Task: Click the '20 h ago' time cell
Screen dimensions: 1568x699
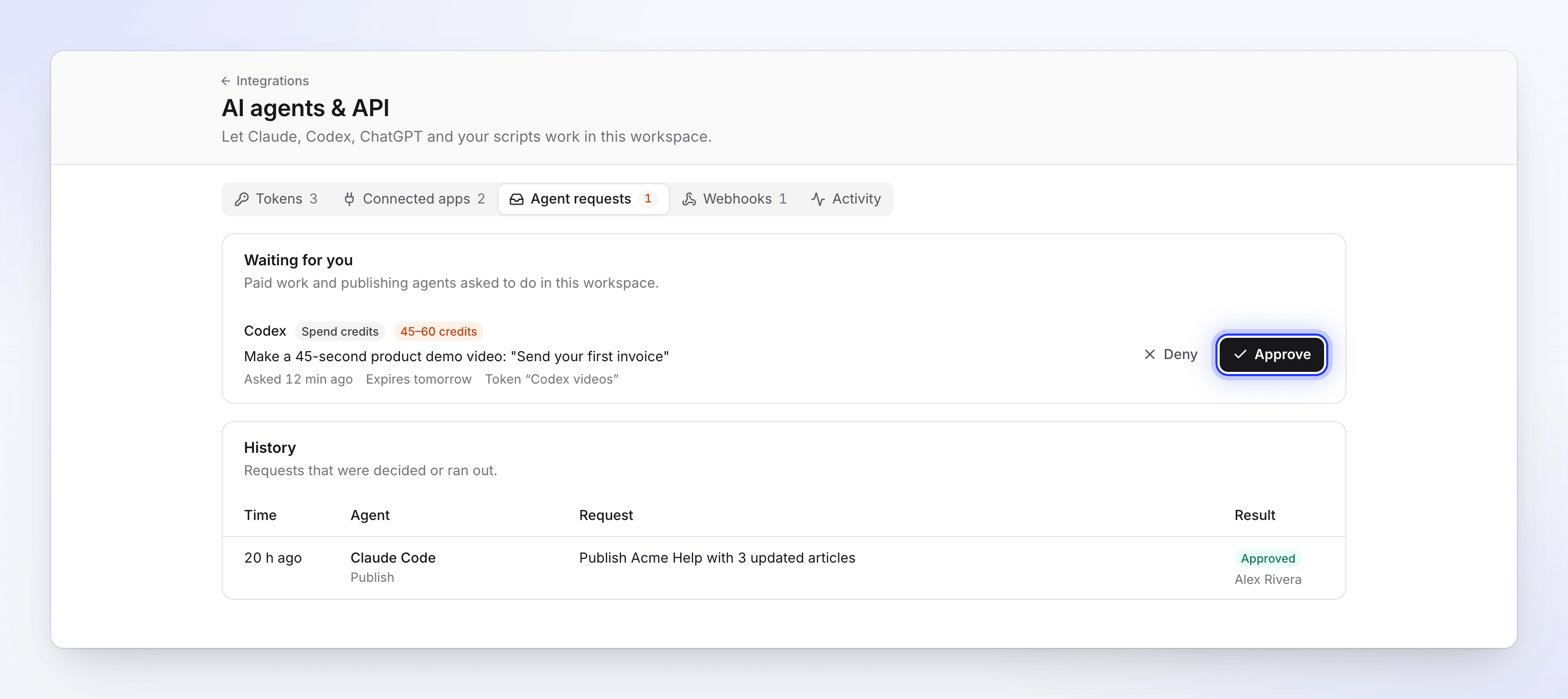Action: click(273, 558)
